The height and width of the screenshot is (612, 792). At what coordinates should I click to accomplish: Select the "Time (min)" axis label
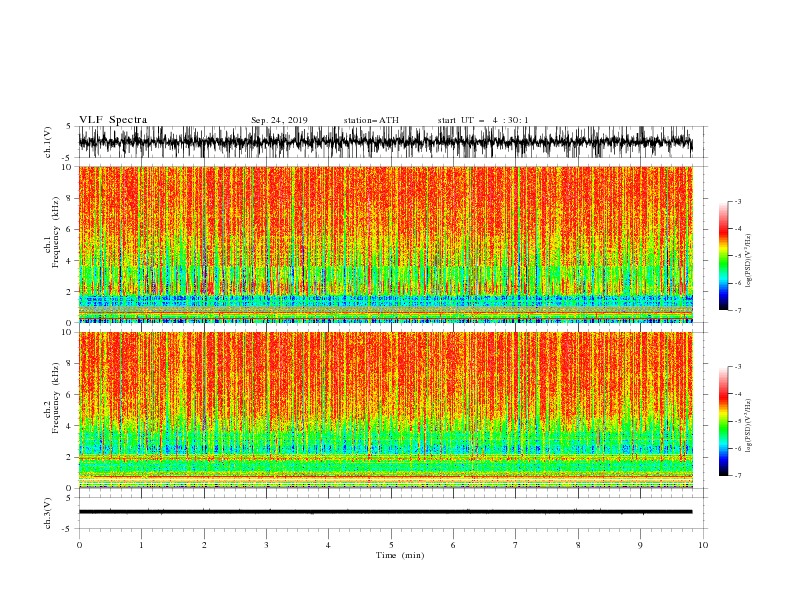400,555
